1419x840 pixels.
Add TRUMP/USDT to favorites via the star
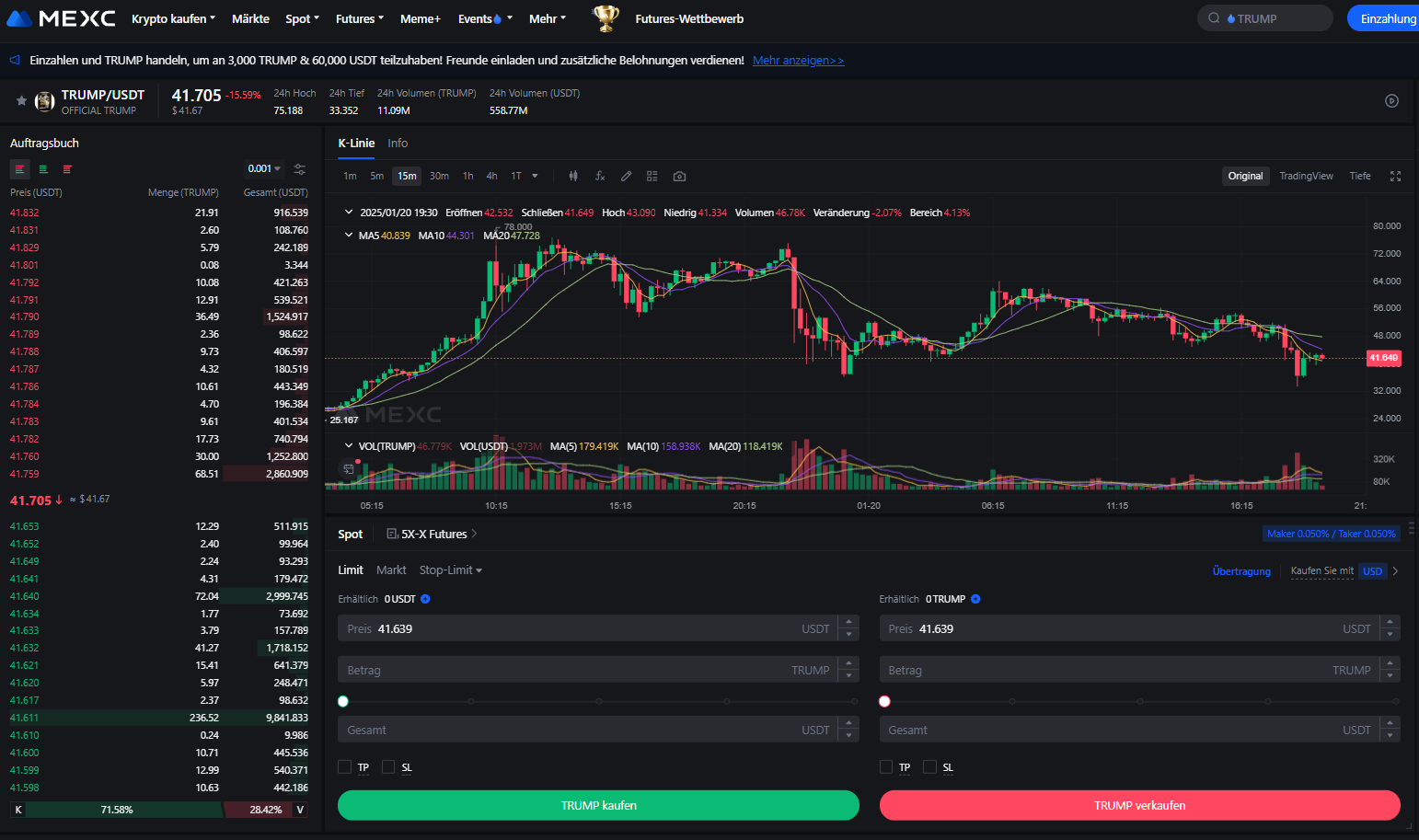point(21,101)
